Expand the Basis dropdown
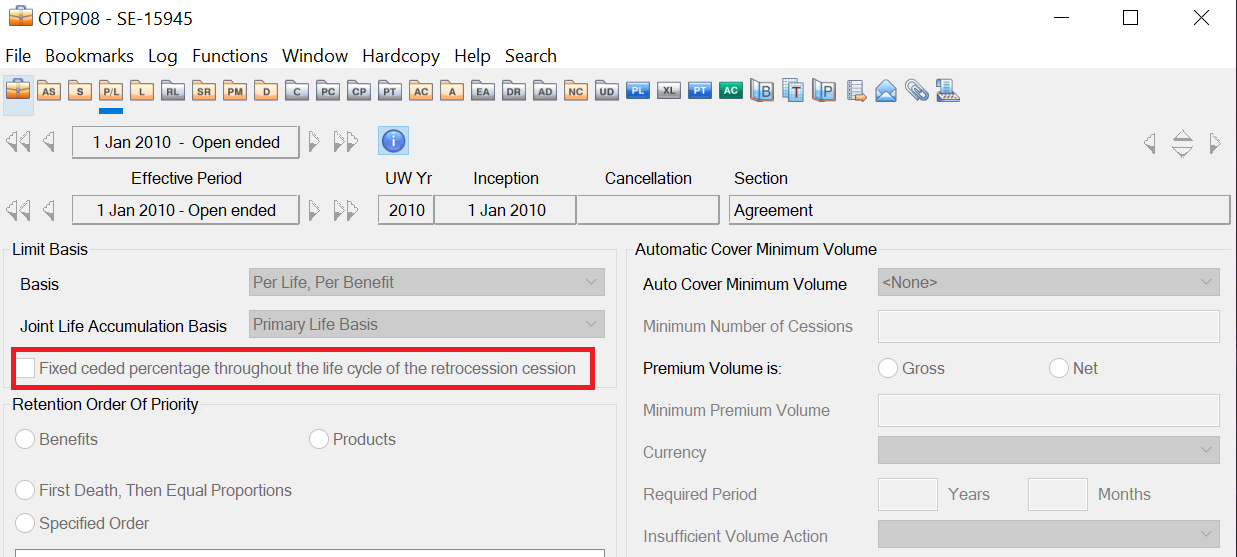Viewport: 1237px width, 557px height. (427, 283)
